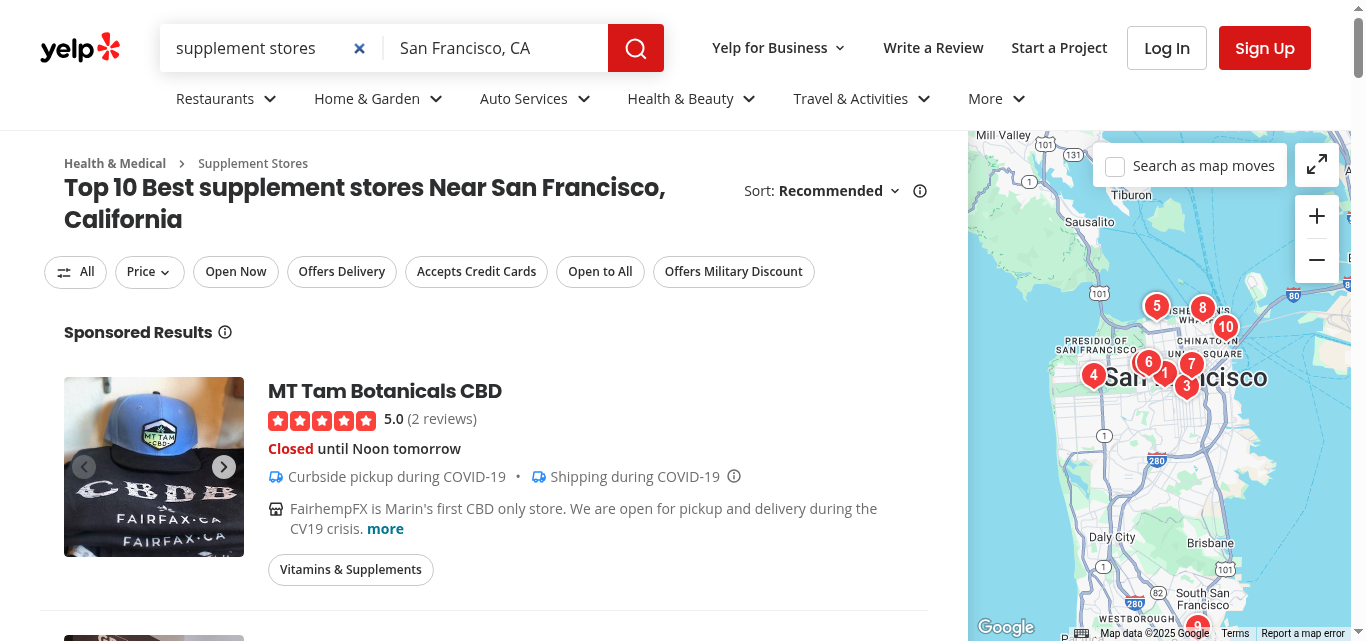
Task: Go to Supplement Stores breadcrumb
Action: pyautogui.click(x=253, y=163)
